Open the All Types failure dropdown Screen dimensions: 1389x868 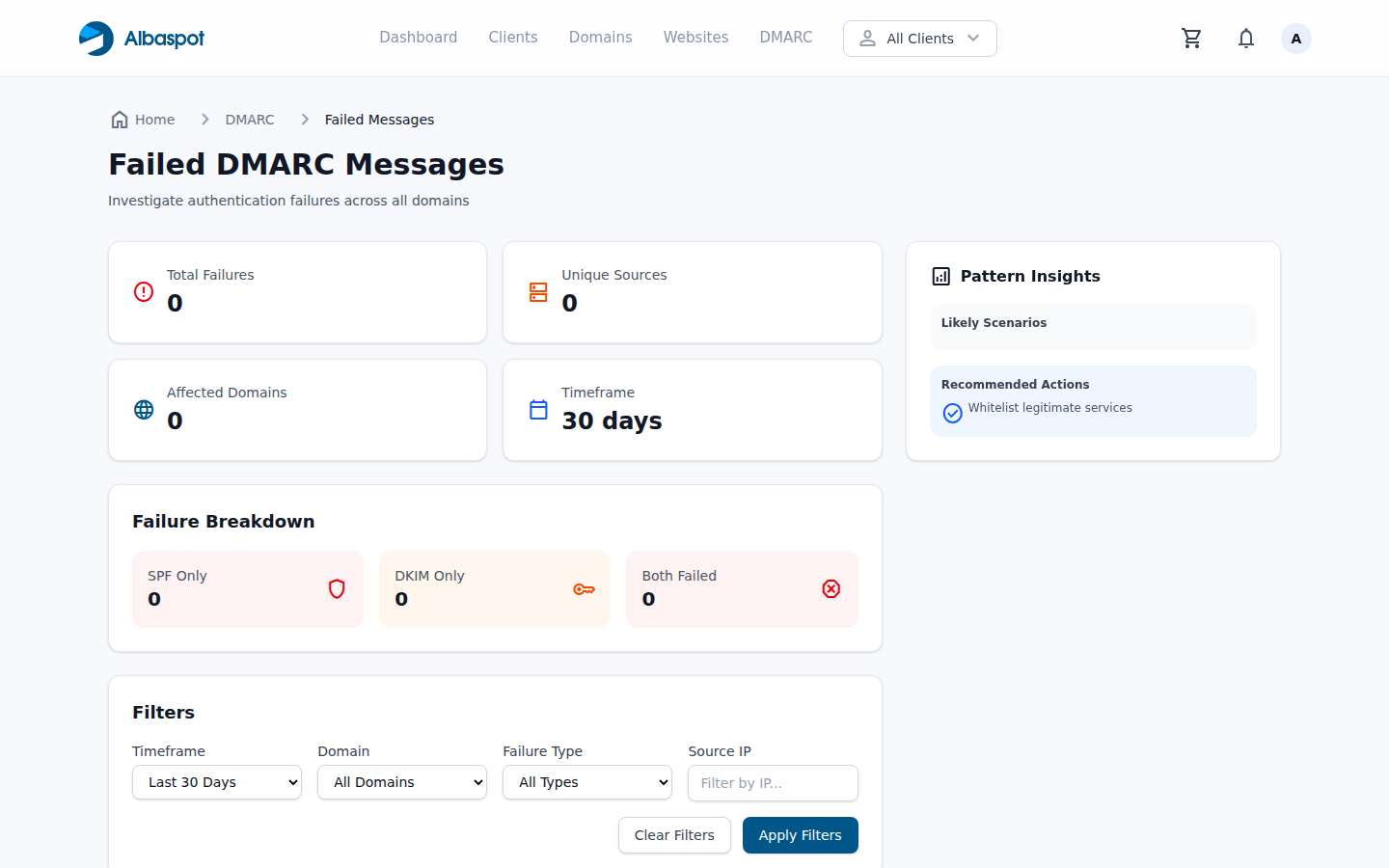coord(586,782)
